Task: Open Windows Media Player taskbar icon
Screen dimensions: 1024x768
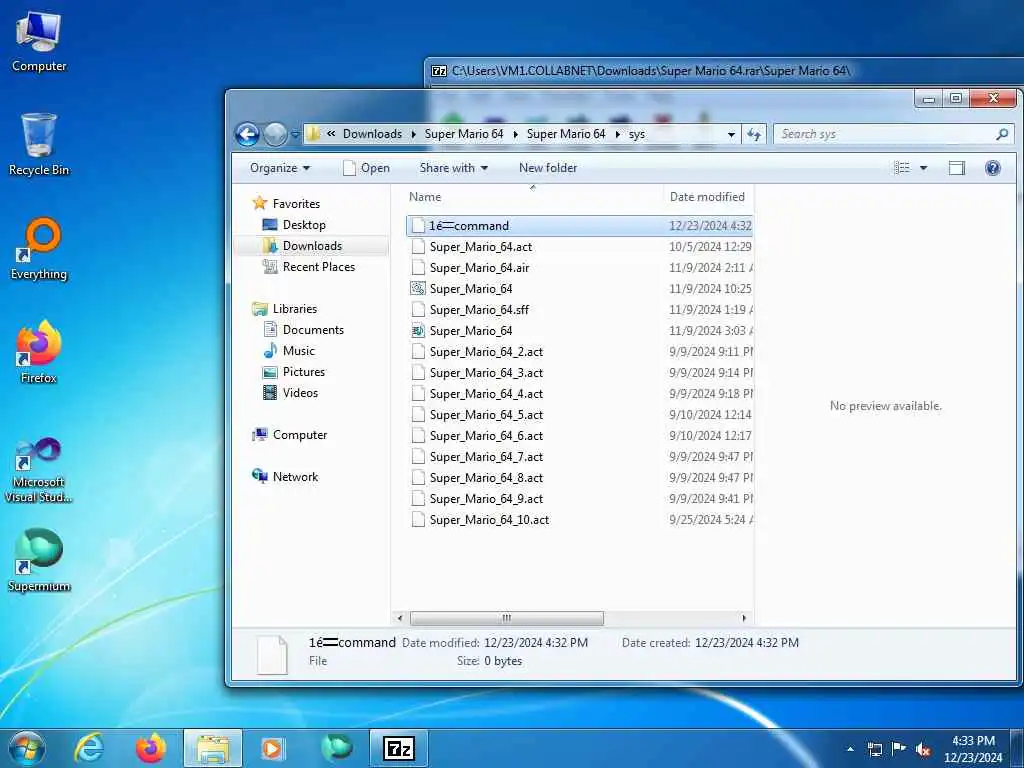Action: pos(272,748)
